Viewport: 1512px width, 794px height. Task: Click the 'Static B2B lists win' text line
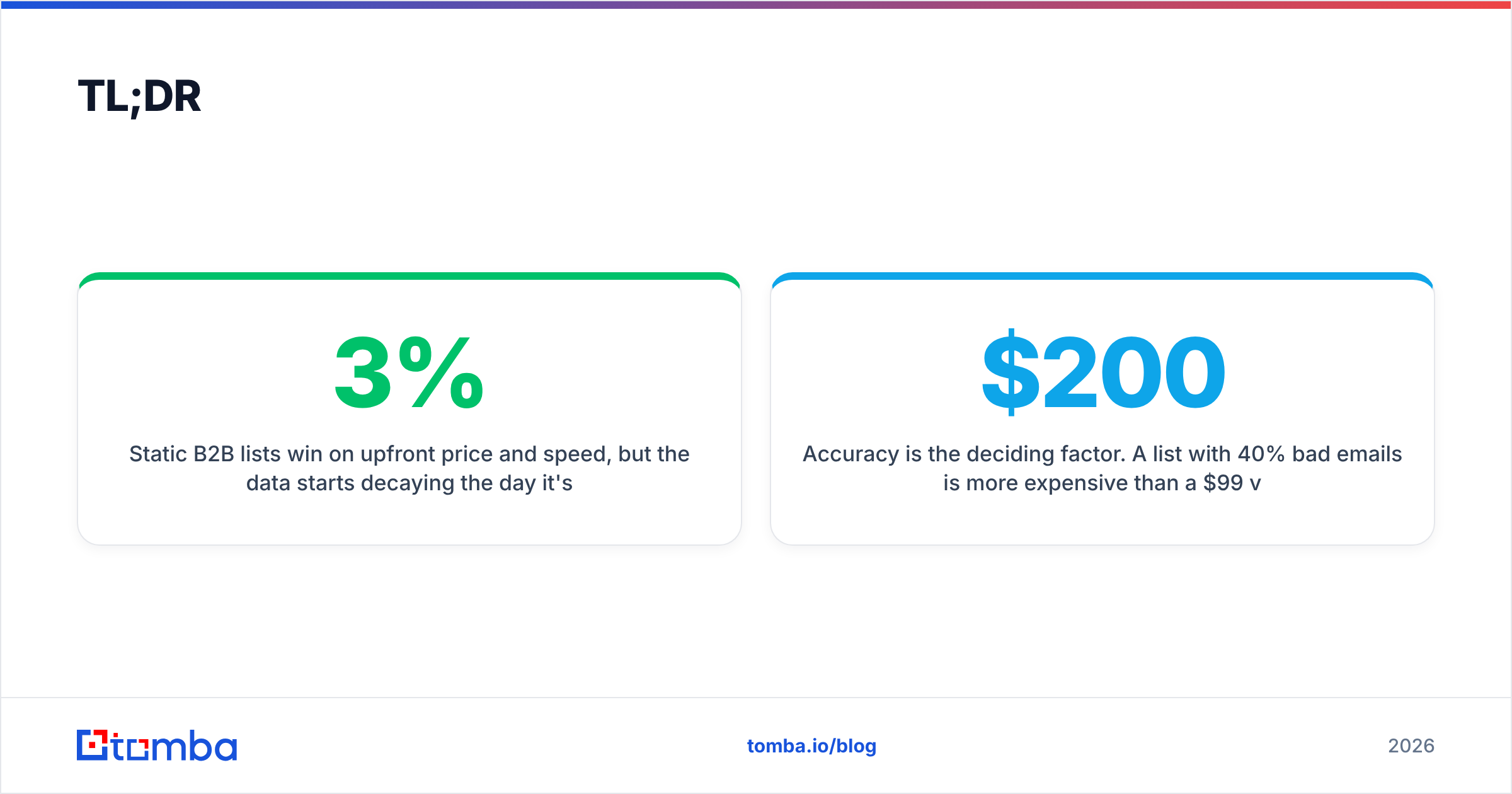point(409,454)
